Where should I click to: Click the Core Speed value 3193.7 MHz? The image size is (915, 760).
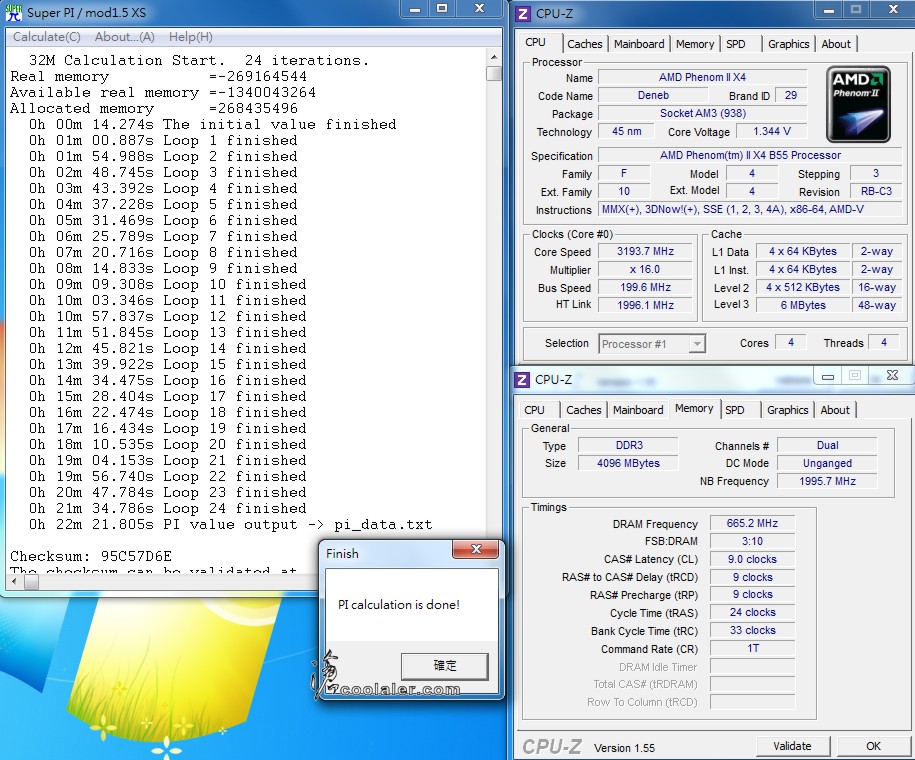click(x=645, y=252)
